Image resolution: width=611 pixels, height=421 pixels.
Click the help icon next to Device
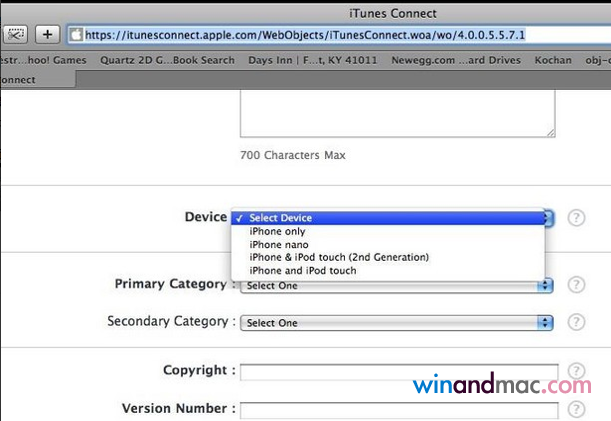coord(576,218)
